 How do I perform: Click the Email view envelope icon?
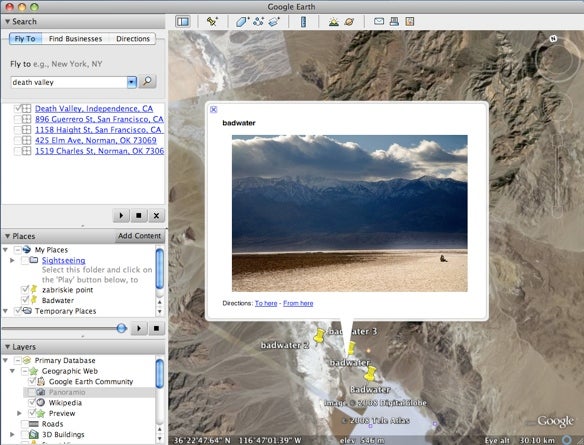click(379, 21)
